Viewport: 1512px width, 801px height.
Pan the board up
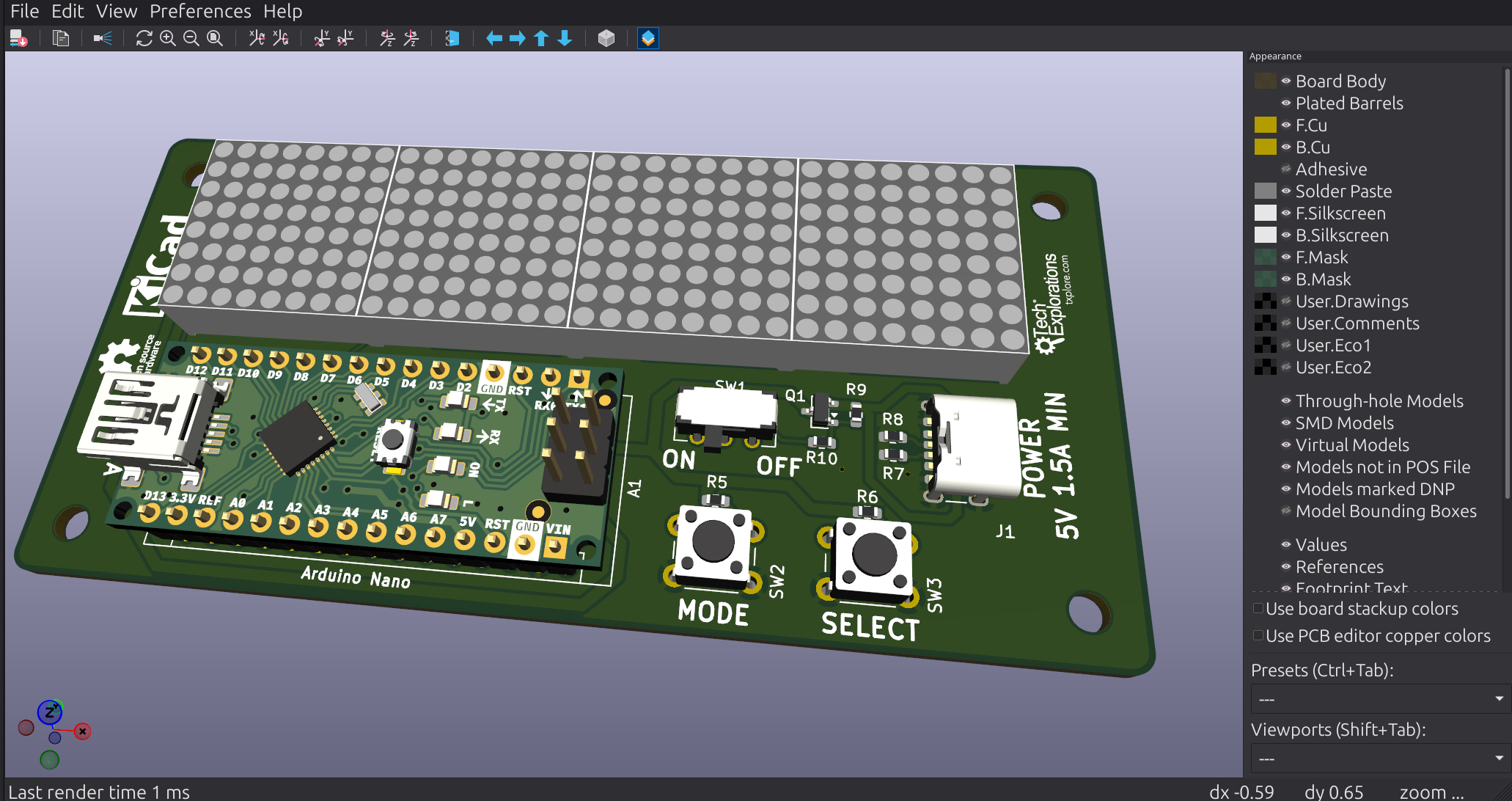(541, 38)
